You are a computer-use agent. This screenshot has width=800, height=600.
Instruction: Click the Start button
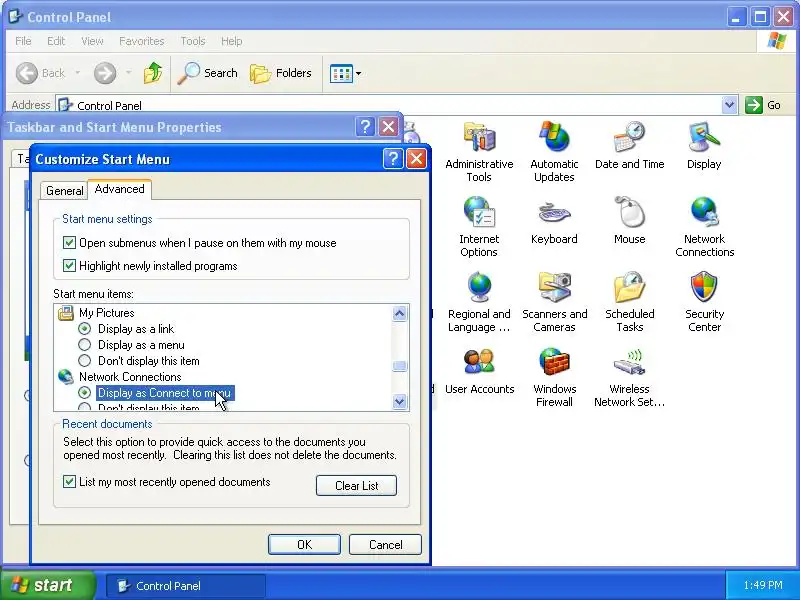[47, 585]
